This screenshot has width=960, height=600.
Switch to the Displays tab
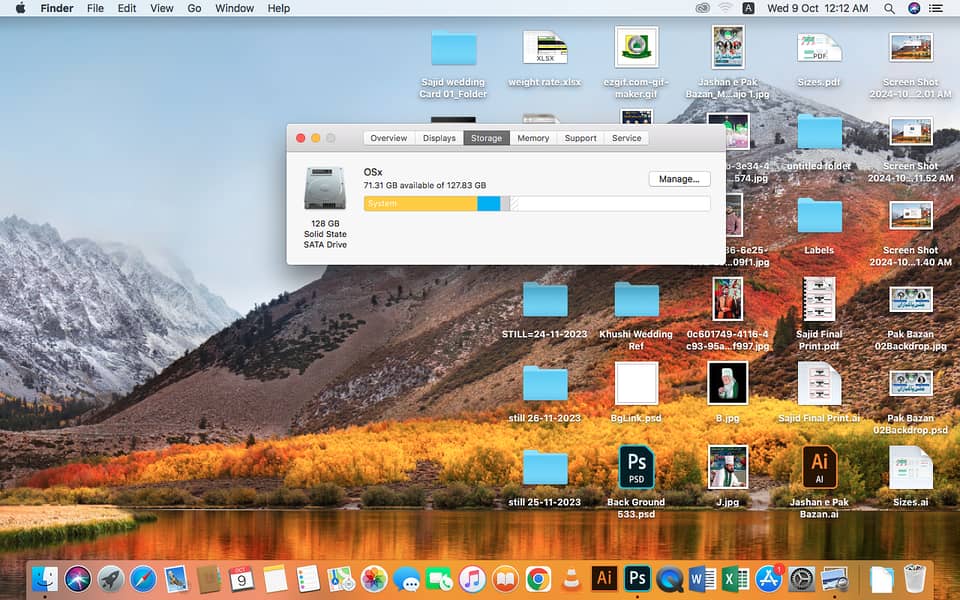click(x=439, y=138)
